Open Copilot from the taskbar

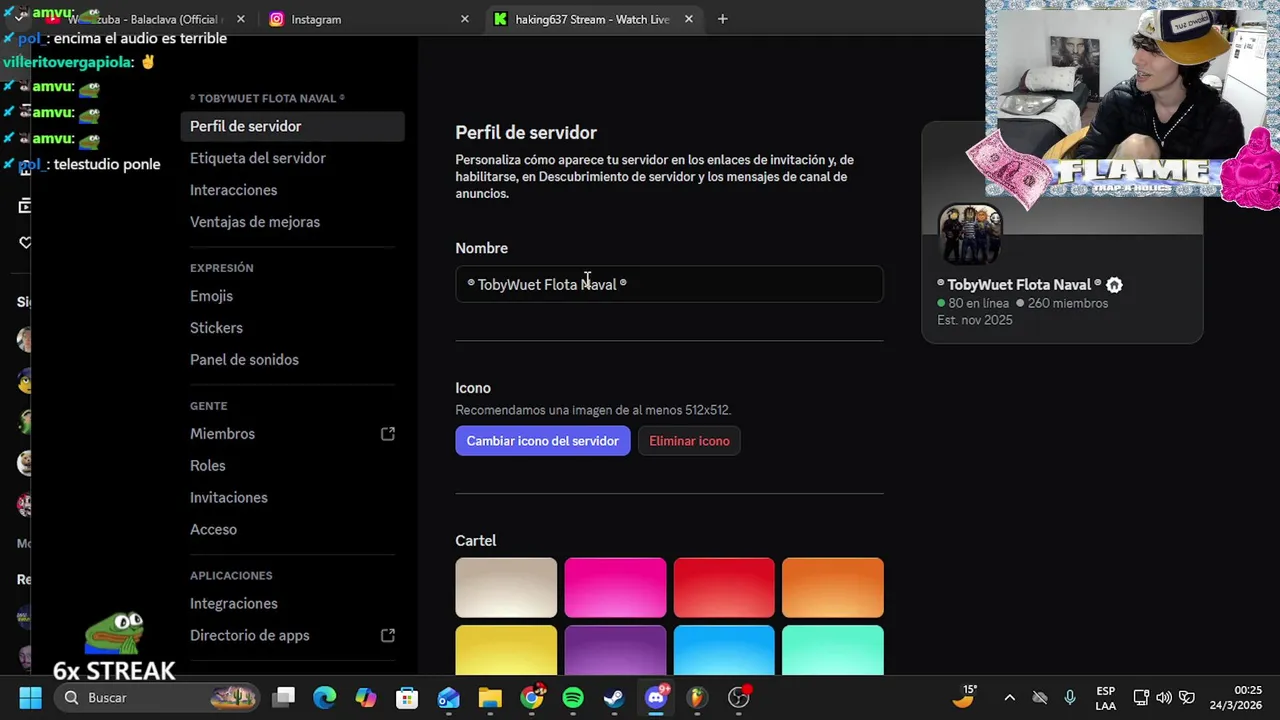[x=366, y=698]
